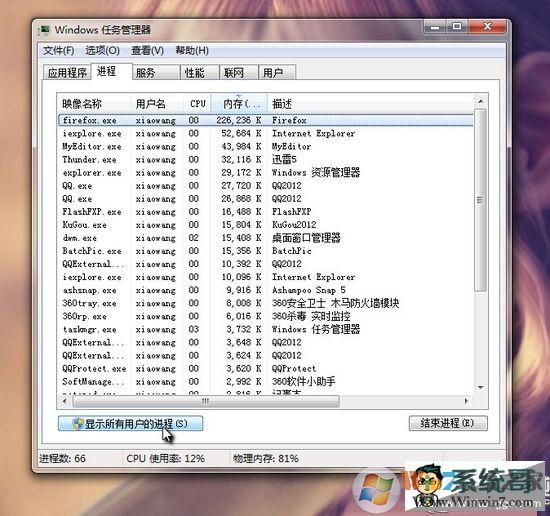Sort by 映像名称 column header

(x=94, y=103)
